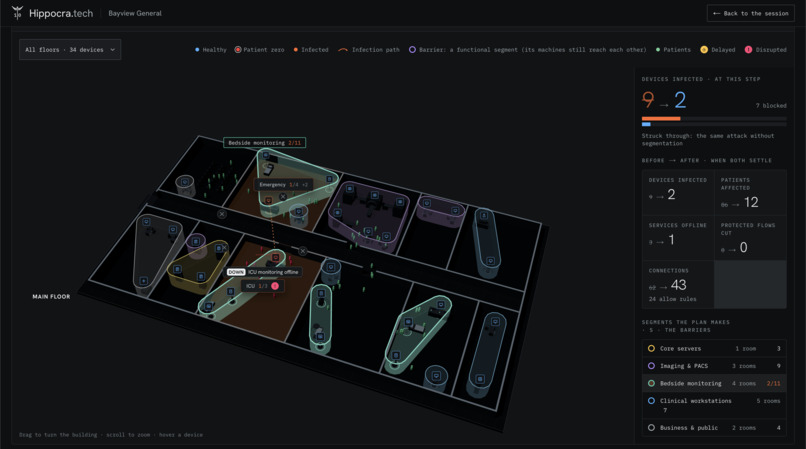This screenshot has width=806, height=449.
Task: Select the Clinical workstations segment row
Action: point(714,405)
